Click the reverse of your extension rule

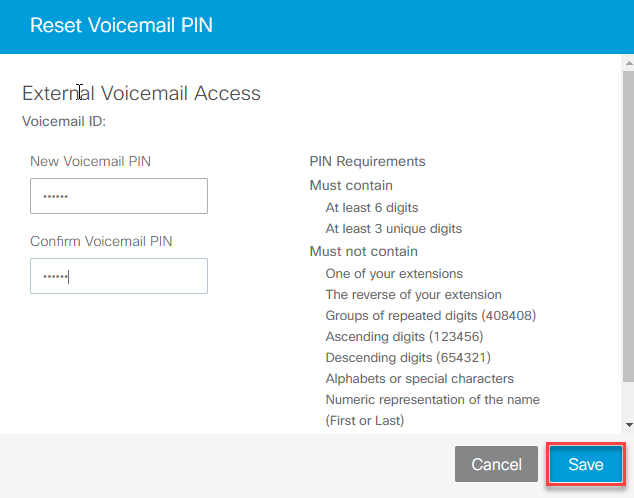pyautogui.click(x=414, y=294)
